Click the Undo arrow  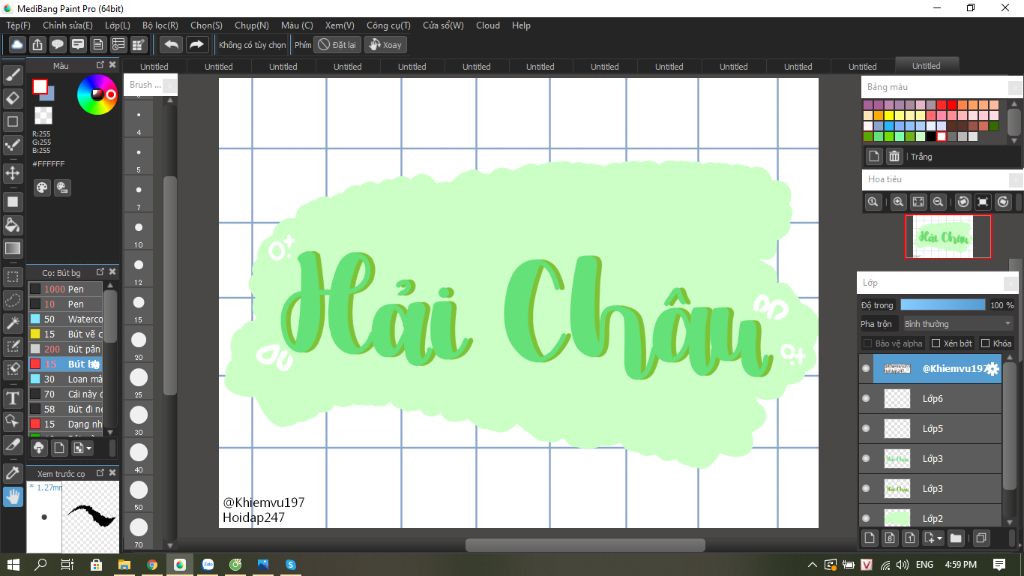point(171,44)
